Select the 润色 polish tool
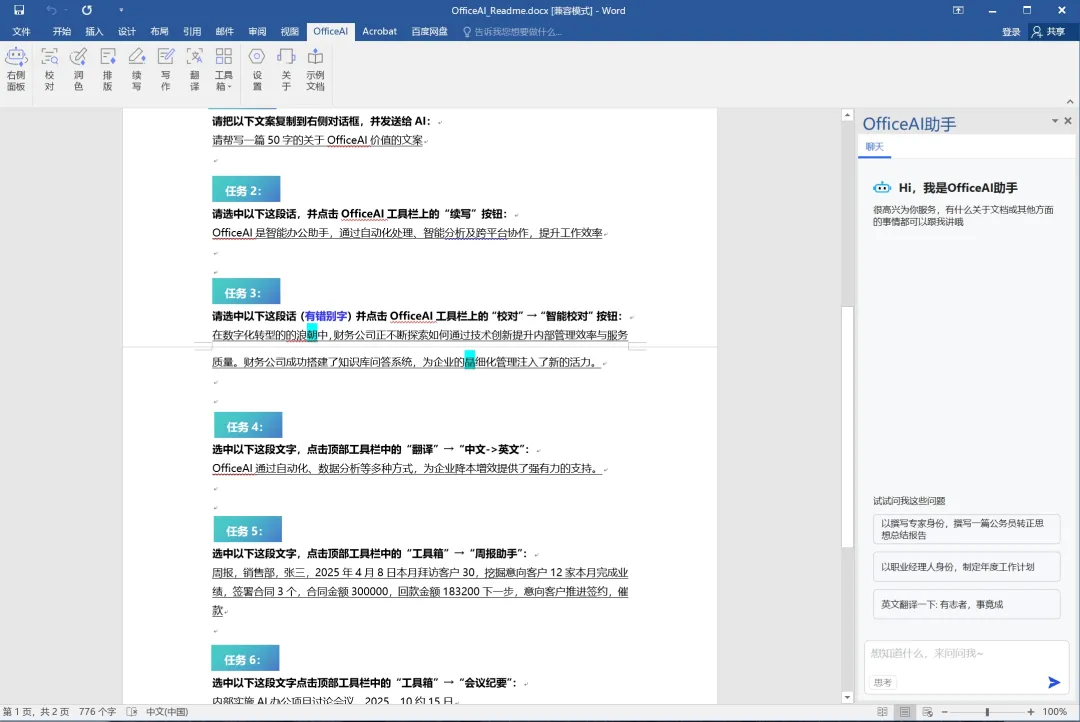The image size is (1080, 722). (x=78, y=69)
